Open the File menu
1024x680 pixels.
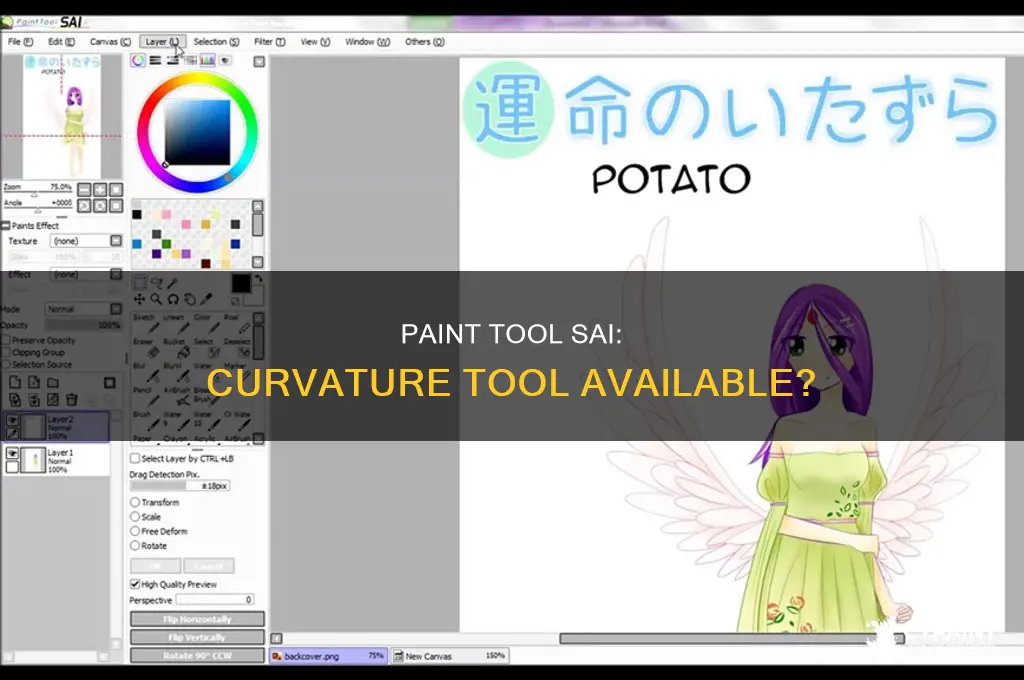tap(20, 42)
